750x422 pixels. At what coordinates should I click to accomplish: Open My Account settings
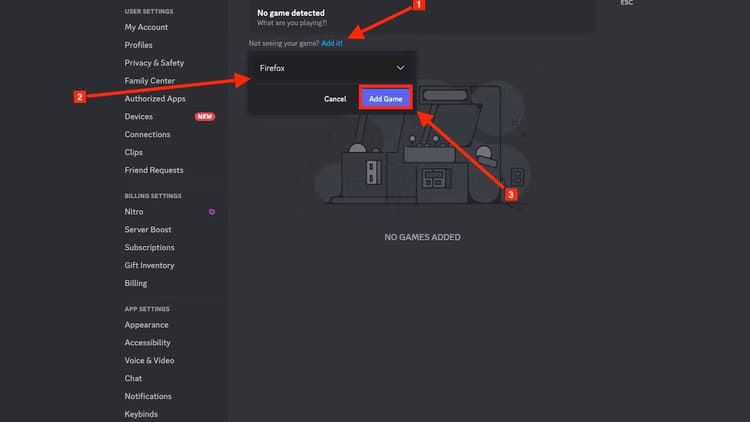(x=146, y=27)
